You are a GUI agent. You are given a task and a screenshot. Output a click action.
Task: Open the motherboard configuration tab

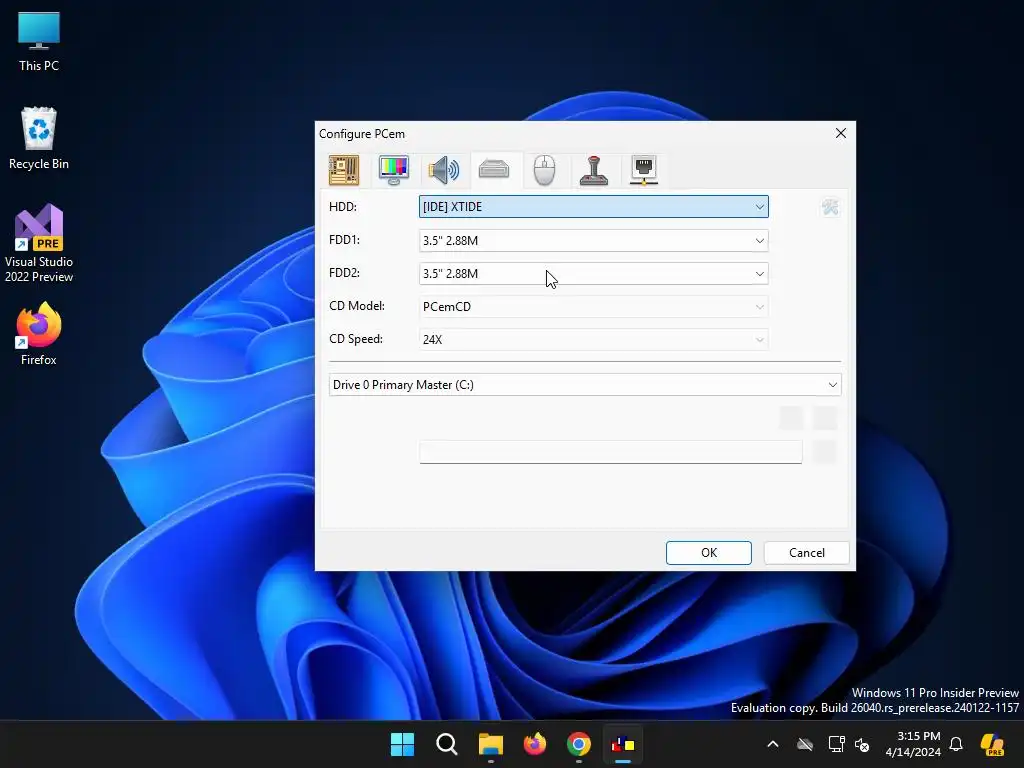point(344,170)
